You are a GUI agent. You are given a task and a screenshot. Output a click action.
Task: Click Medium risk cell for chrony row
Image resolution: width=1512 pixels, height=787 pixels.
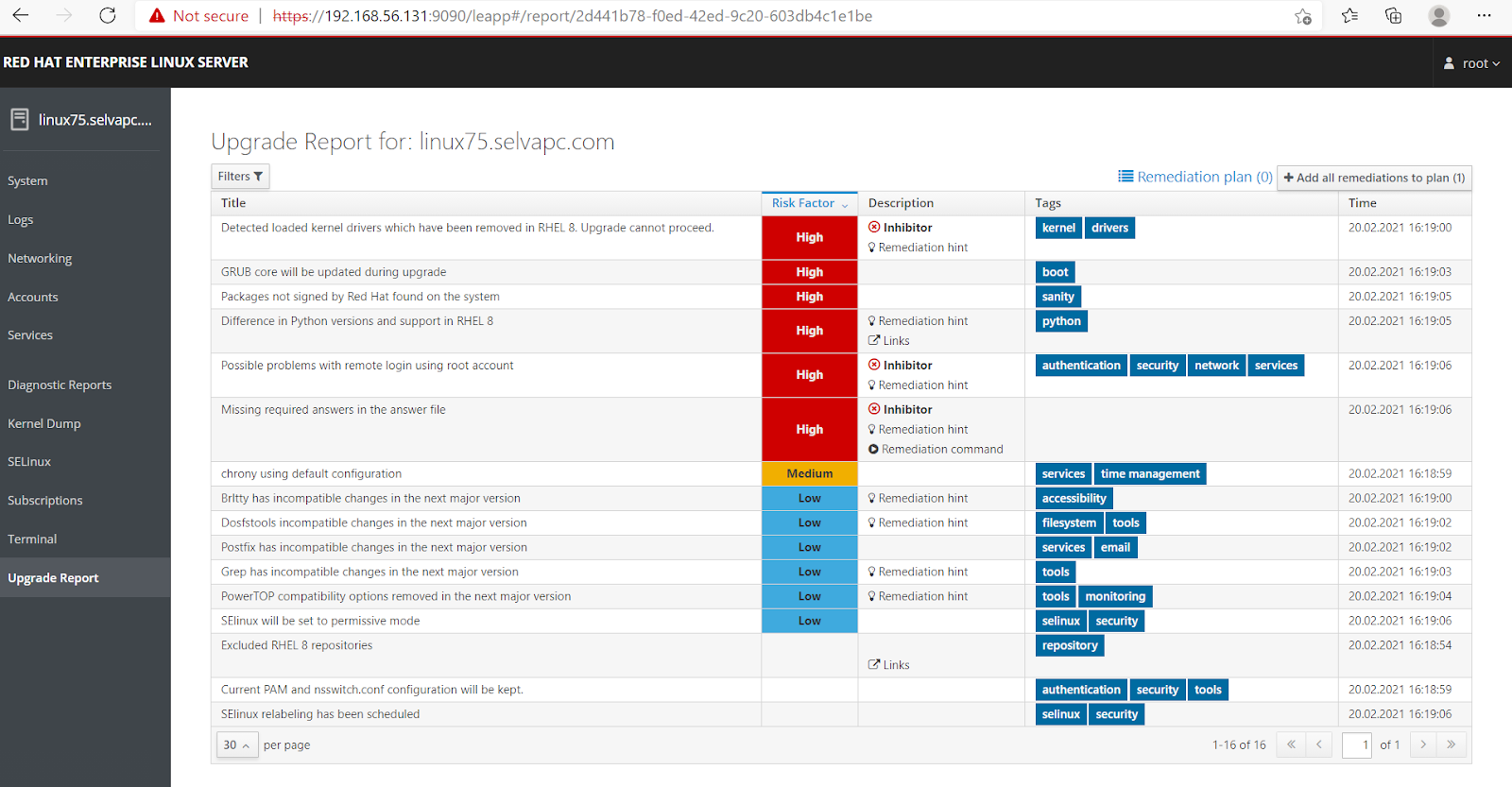(810, 474)
